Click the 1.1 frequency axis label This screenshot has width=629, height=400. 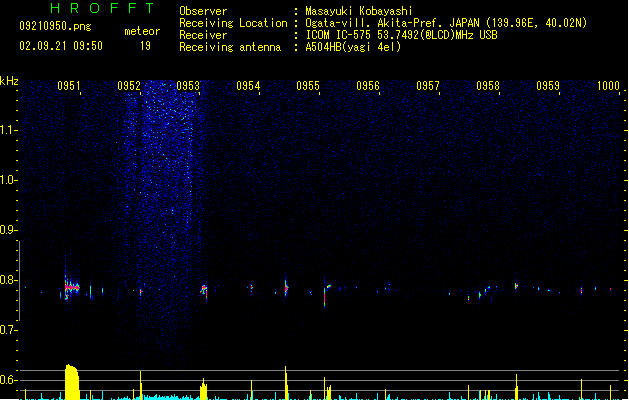point(8,130)
